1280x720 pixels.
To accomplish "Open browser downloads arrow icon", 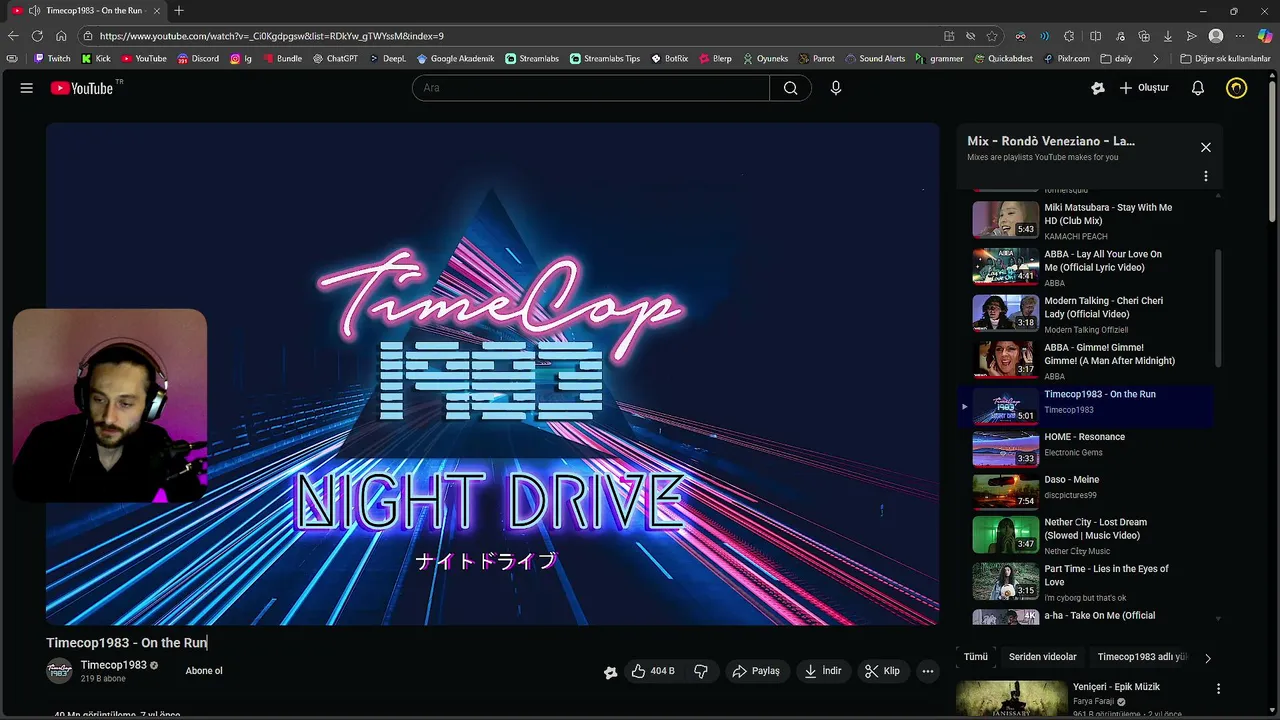I will [x=1167, y=35].
